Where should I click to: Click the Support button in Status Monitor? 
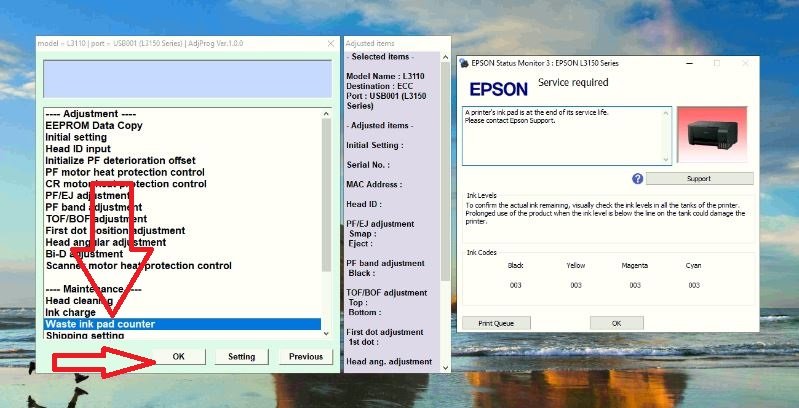coord(699,179)
